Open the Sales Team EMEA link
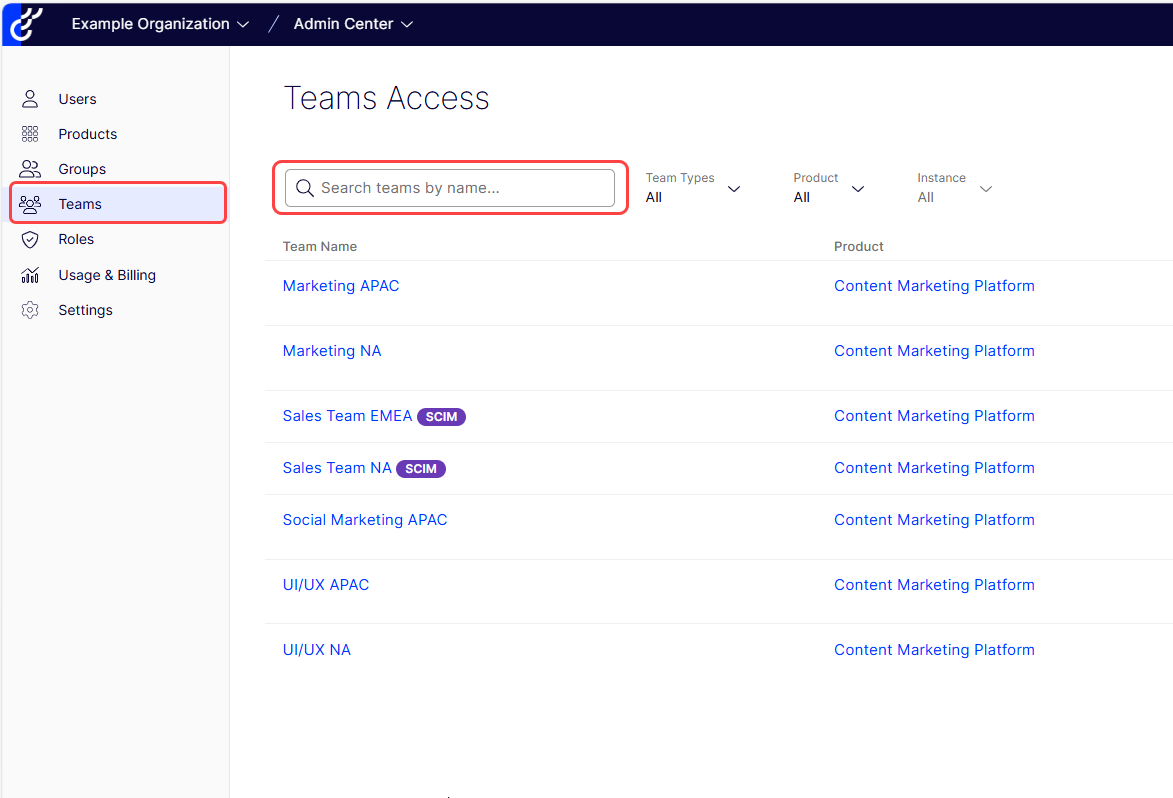 tap(347, 416)
